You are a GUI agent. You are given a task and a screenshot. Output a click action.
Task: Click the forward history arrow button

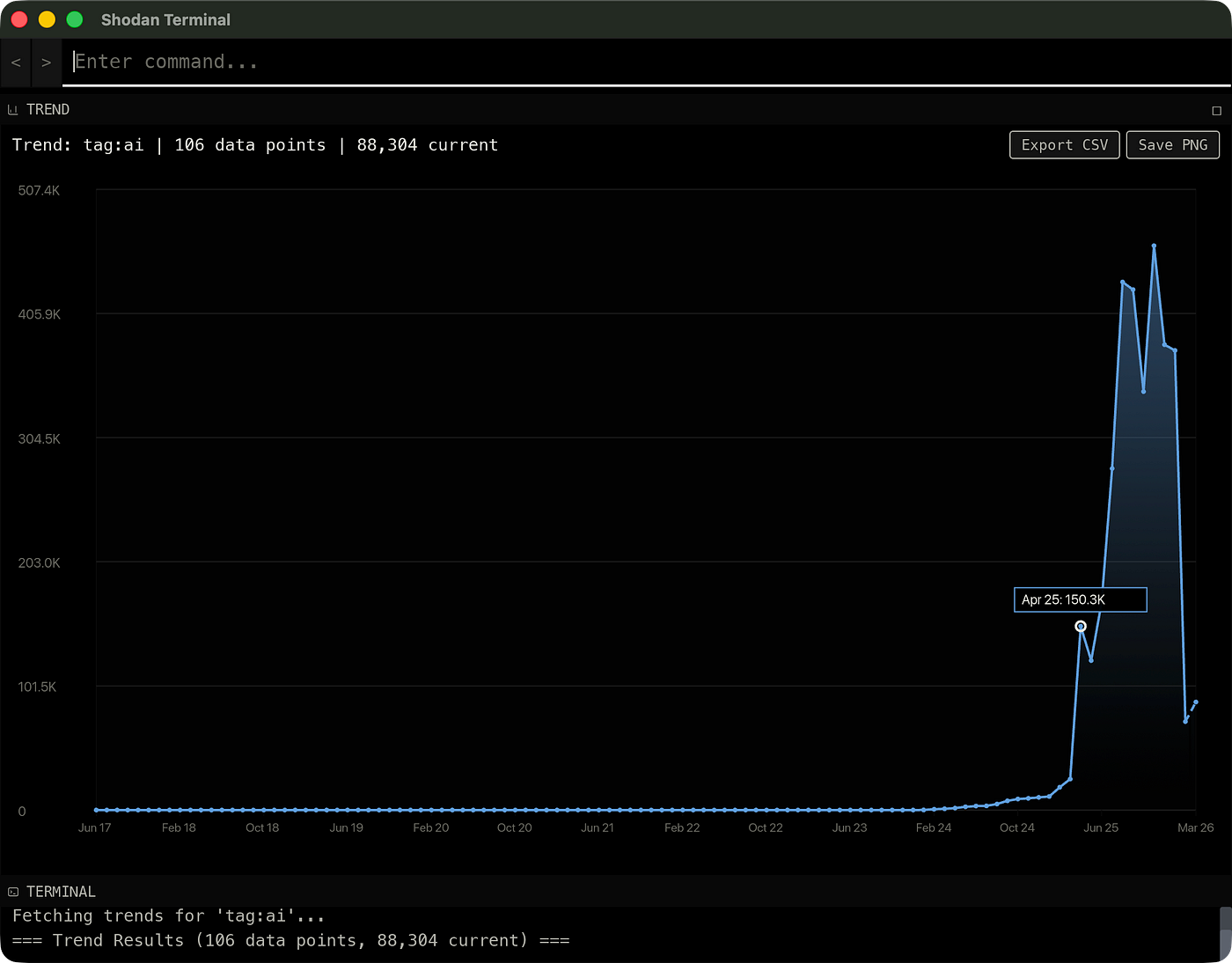(x=47, y=62)
